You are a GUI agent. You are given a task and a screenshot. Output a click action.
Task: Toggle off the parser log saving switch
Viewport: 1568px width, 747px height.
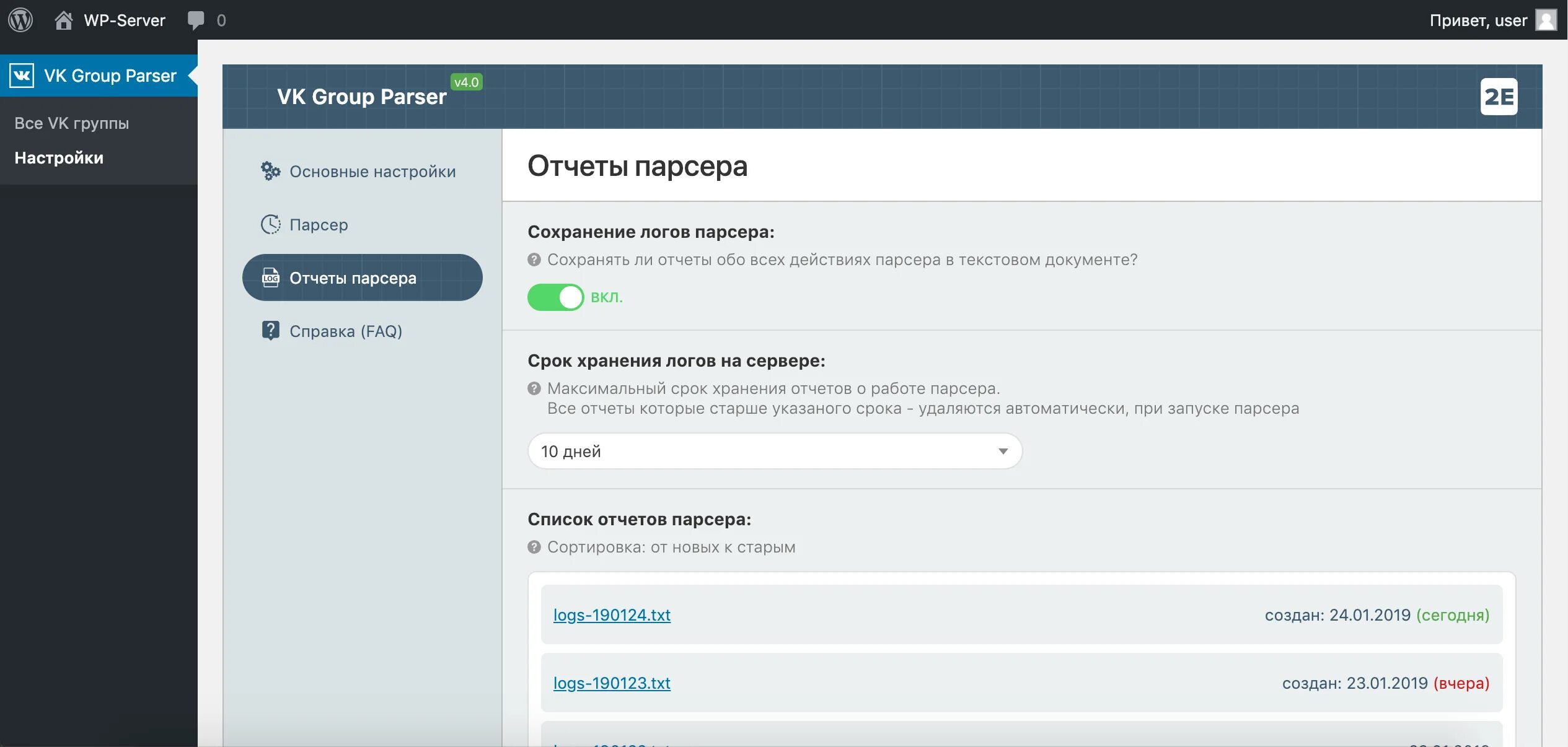point(555,297)
